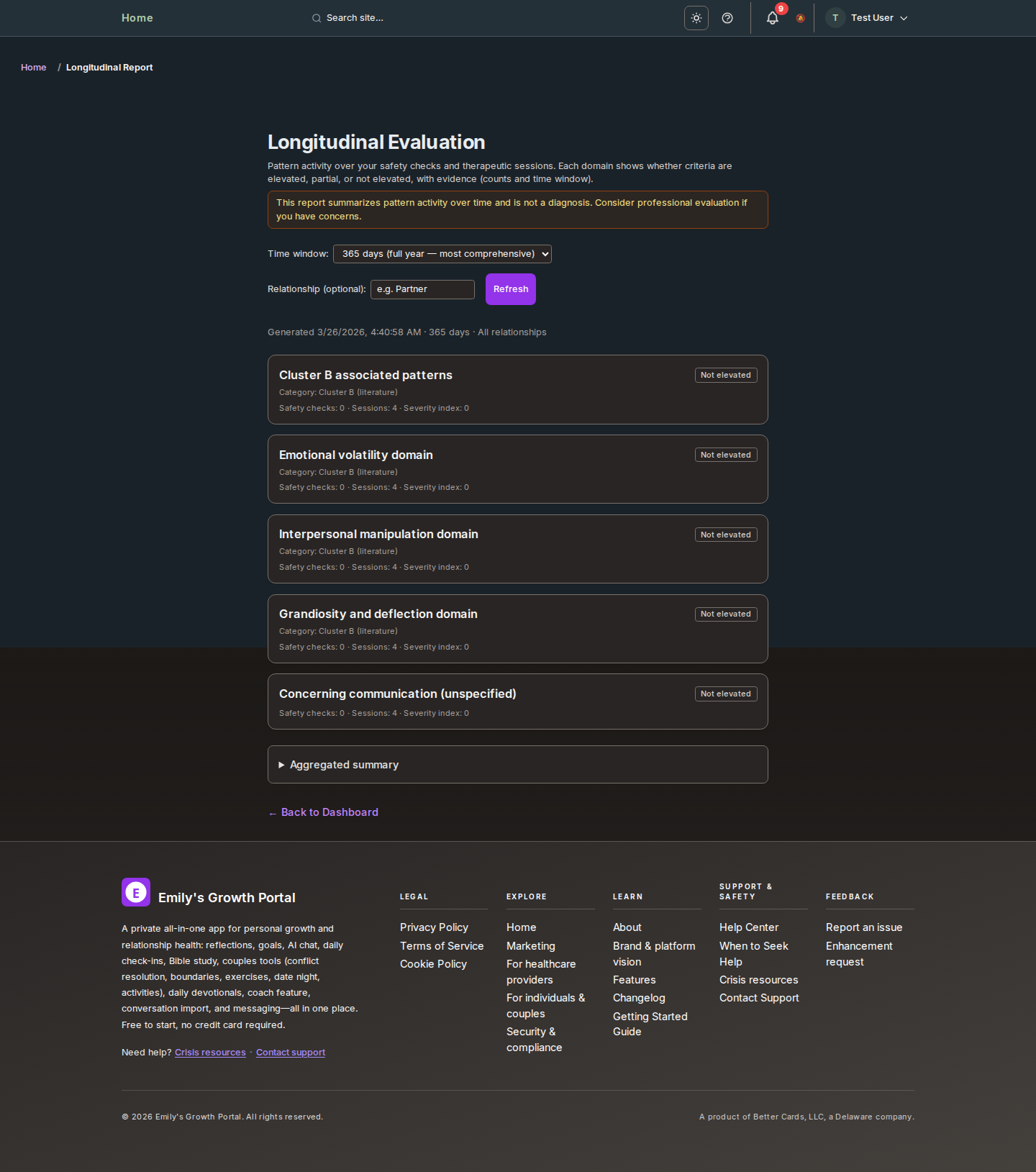Viewport: 1036px width, 1172px height.
Task: Click the Generated 3/26/2026 timestamp line
Action: point(407,332)
